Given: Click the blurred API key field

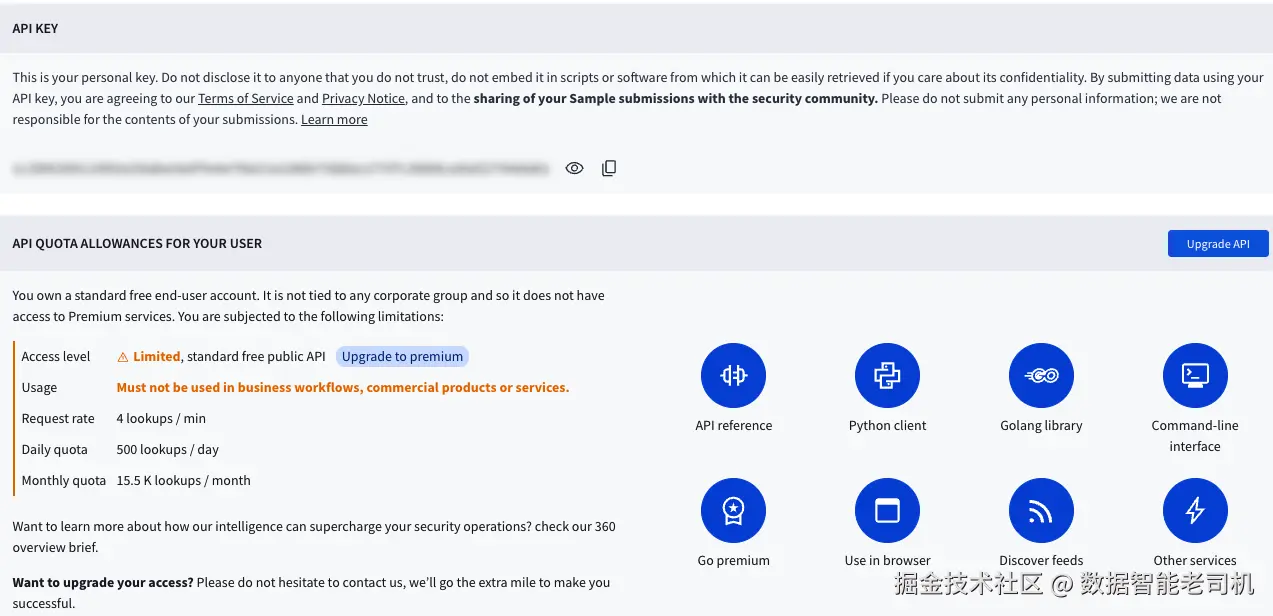Looking at the screenshot, I should pyautogui.click(x=280, y=169).
